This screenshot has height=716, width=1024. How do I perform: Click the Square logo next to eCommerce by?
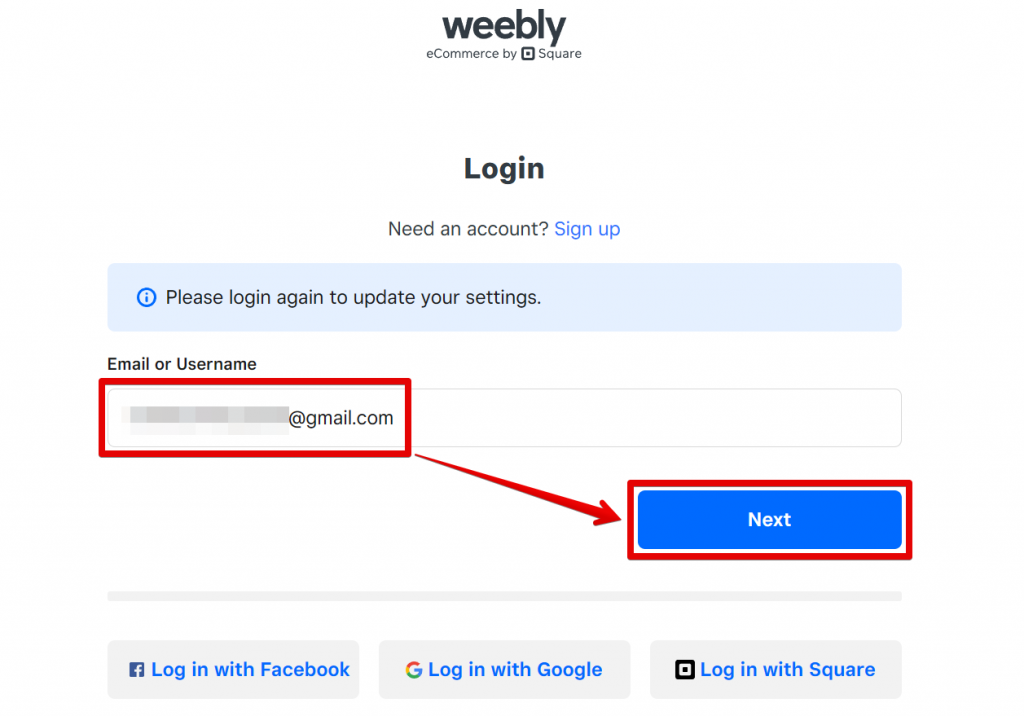tap(530, 54)
